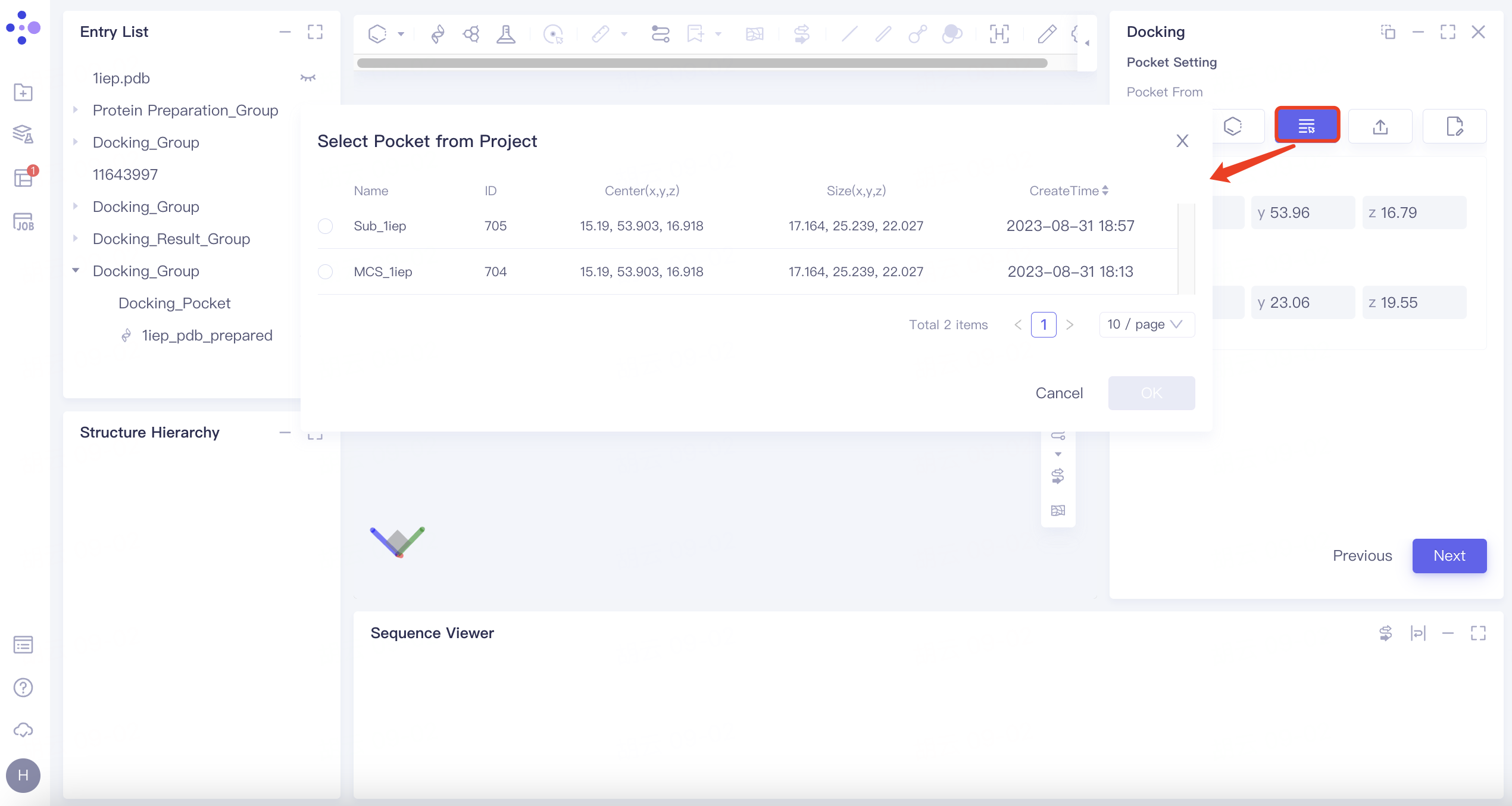
Task: Select the hexagon molecule pocket option
Action: click(x=1232, y=126)
